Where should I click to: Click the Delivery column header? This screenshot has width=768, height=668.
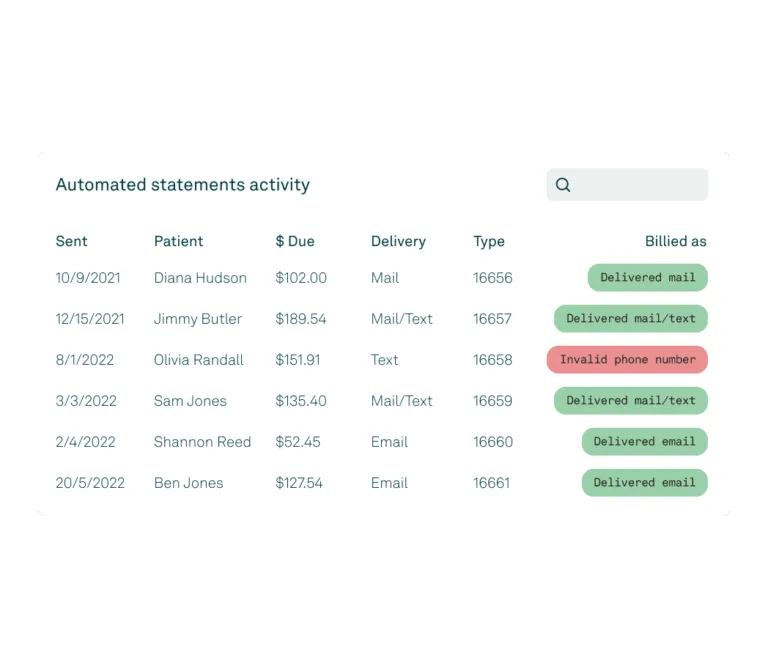pyautogui.click(x=398, y=241)
